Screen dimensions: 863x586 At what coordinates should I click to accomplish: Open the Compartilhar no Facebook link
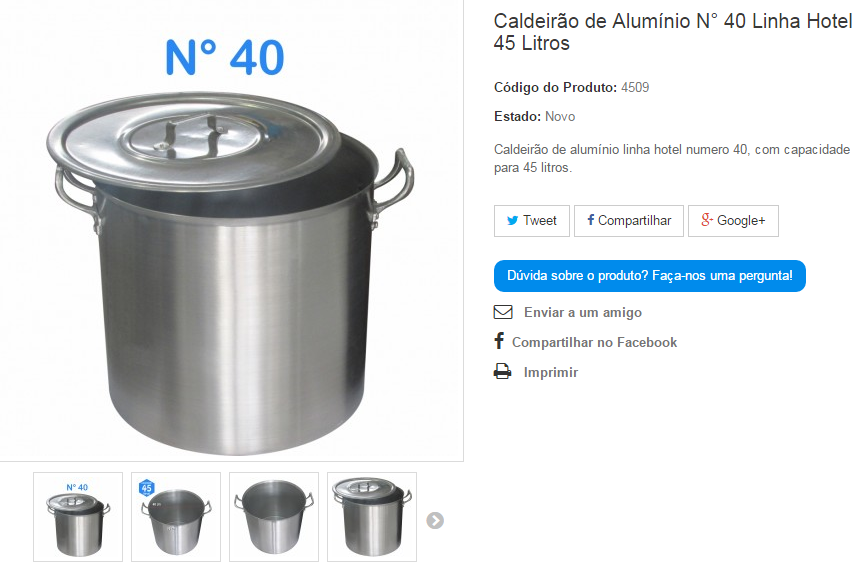pyautogui.click(x=594, y=342)
